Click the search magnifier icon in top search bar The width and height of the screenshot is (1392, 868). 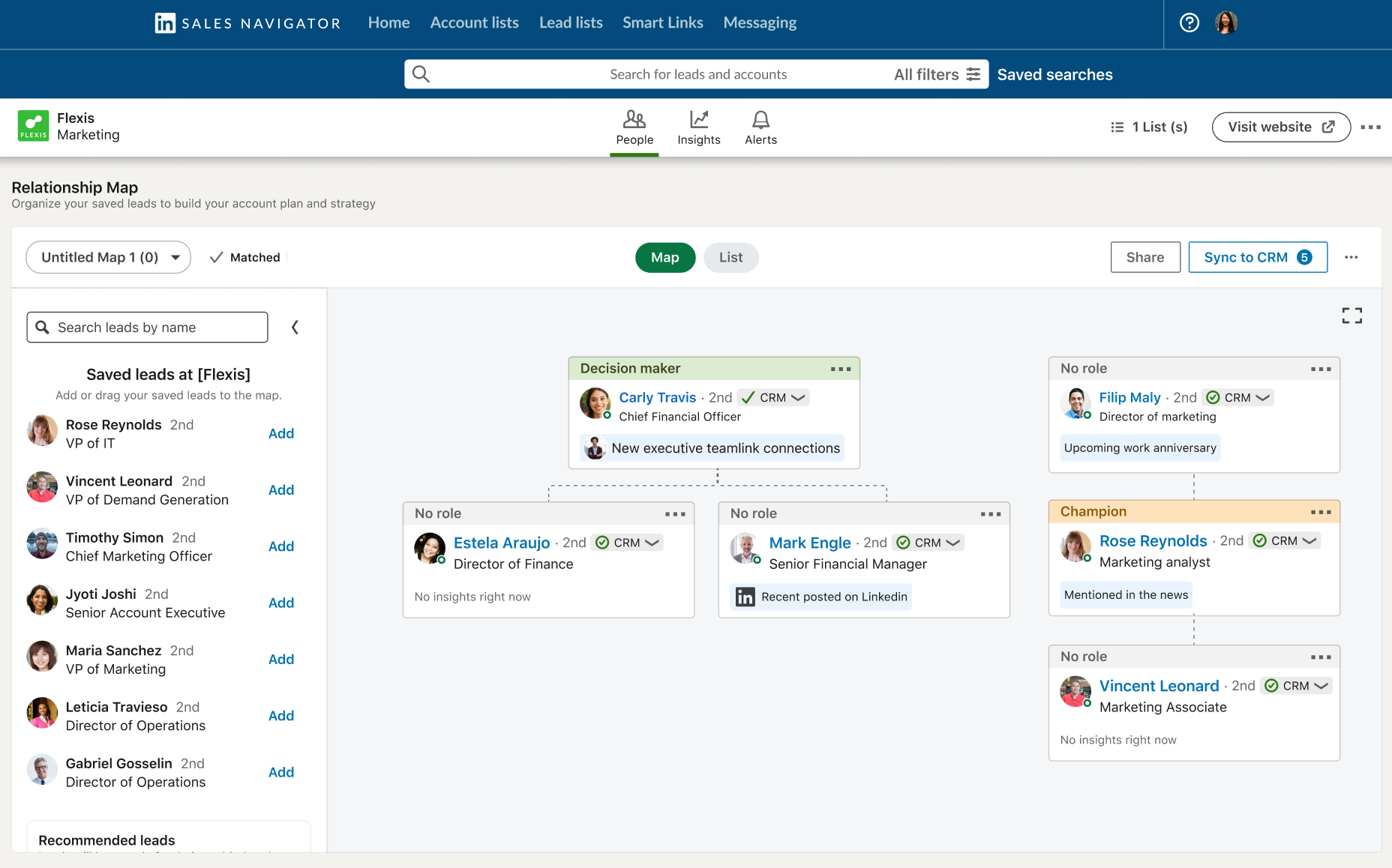(x=421, y=74)
